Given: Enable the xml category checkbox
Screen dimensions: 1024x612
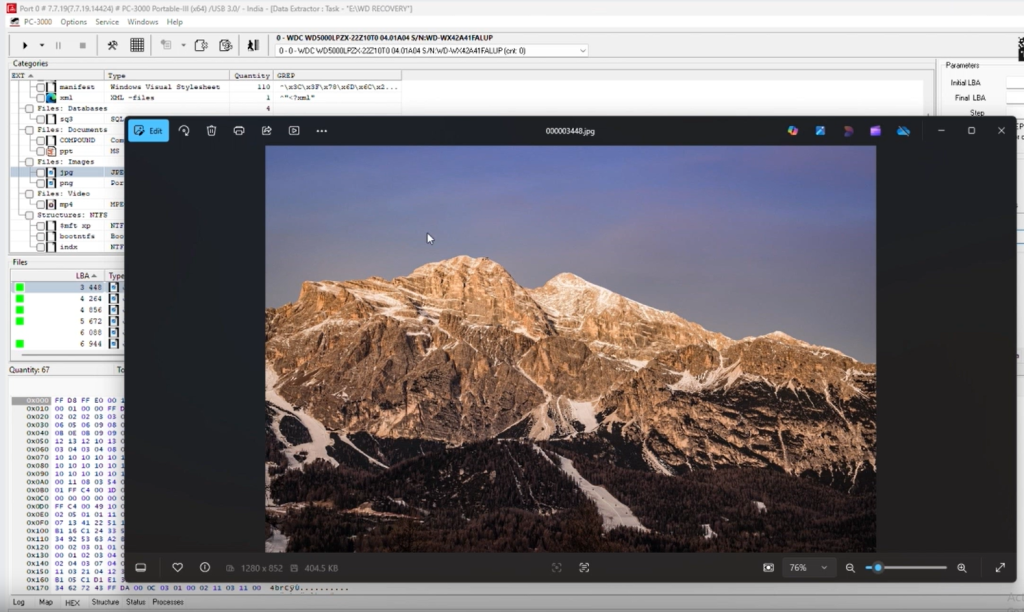Looking at the screenshot, I should coord(41,98).
